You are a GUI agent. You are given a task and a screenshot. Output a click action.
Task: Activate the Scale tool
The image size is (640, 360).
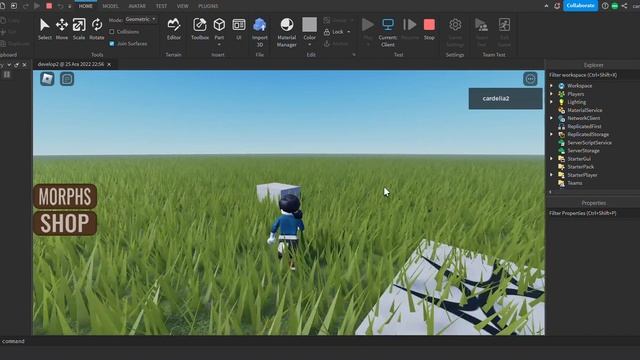tap(79, 29)
